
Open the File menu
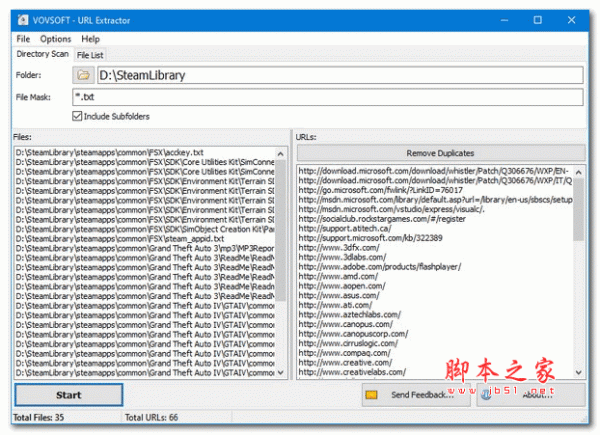click(x=23, y=38)
